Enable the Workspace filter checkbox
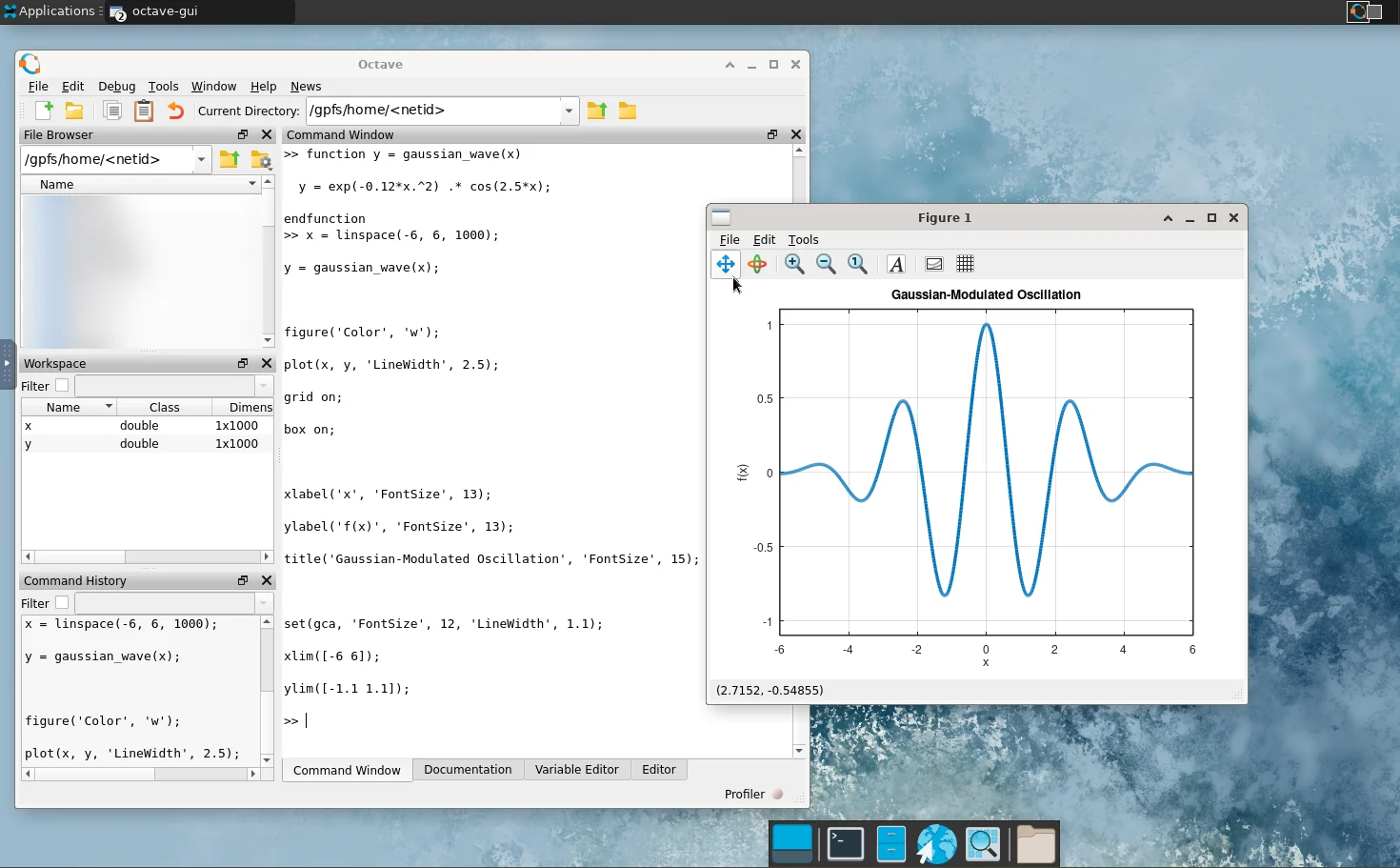1400x868 pixels. (62, 386)
